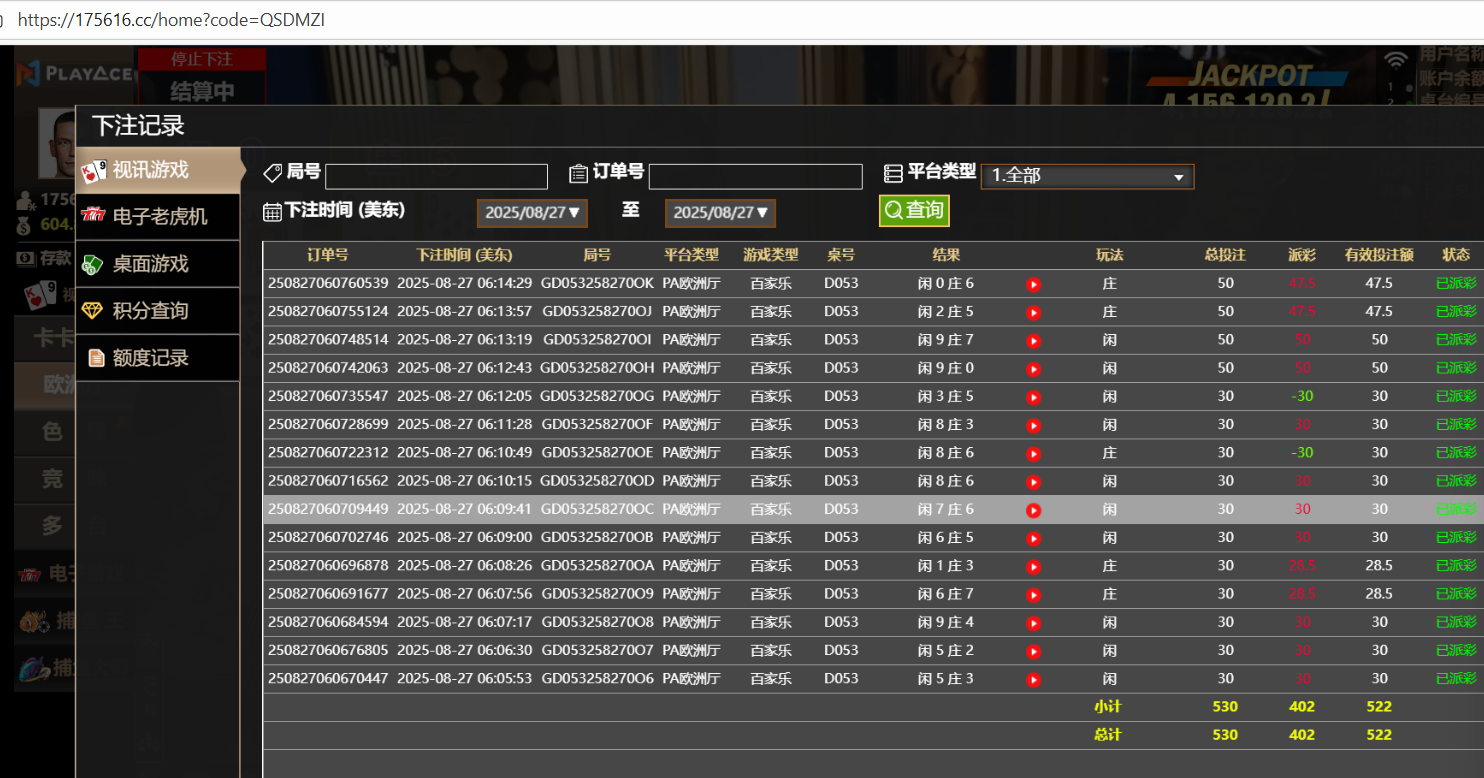Click play icon in 06:12:05 bet row
Image resolution: width=1484 pixels, height=778 pixels.
coord(1034,397)
